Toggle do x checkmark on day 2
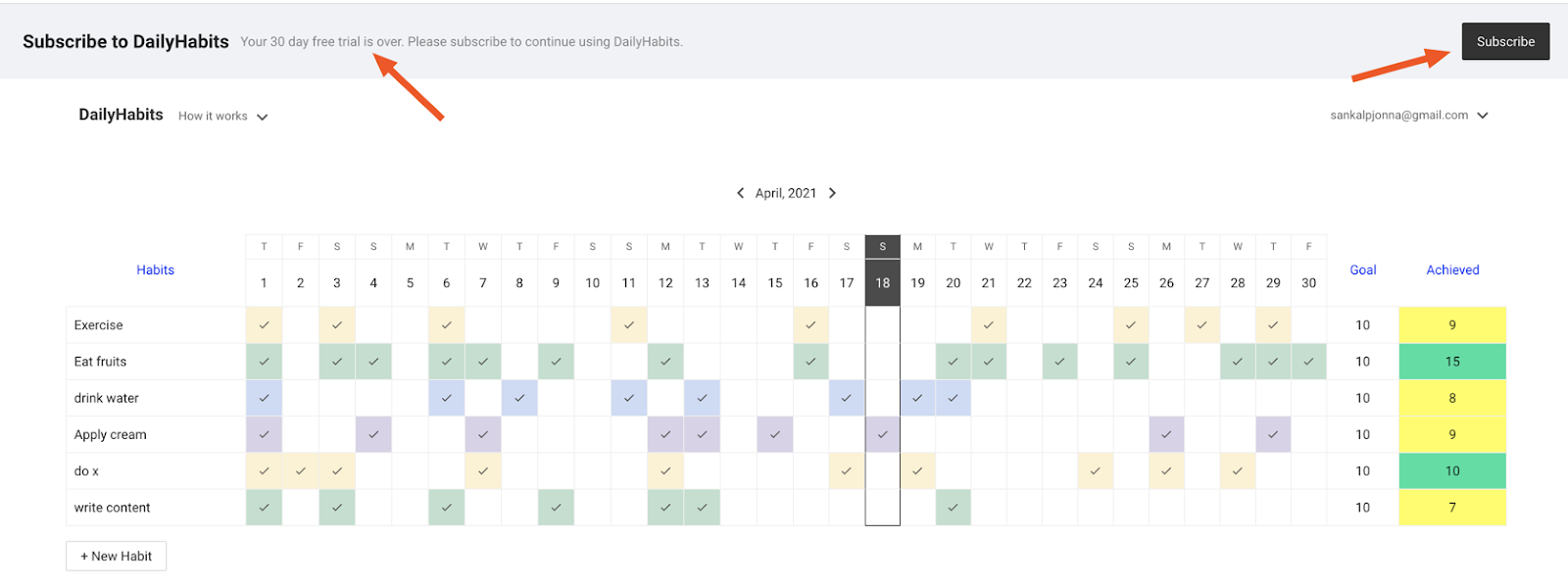Image resolution: width=1568 pixels, height=588 pixels. (x=300, y=471)
